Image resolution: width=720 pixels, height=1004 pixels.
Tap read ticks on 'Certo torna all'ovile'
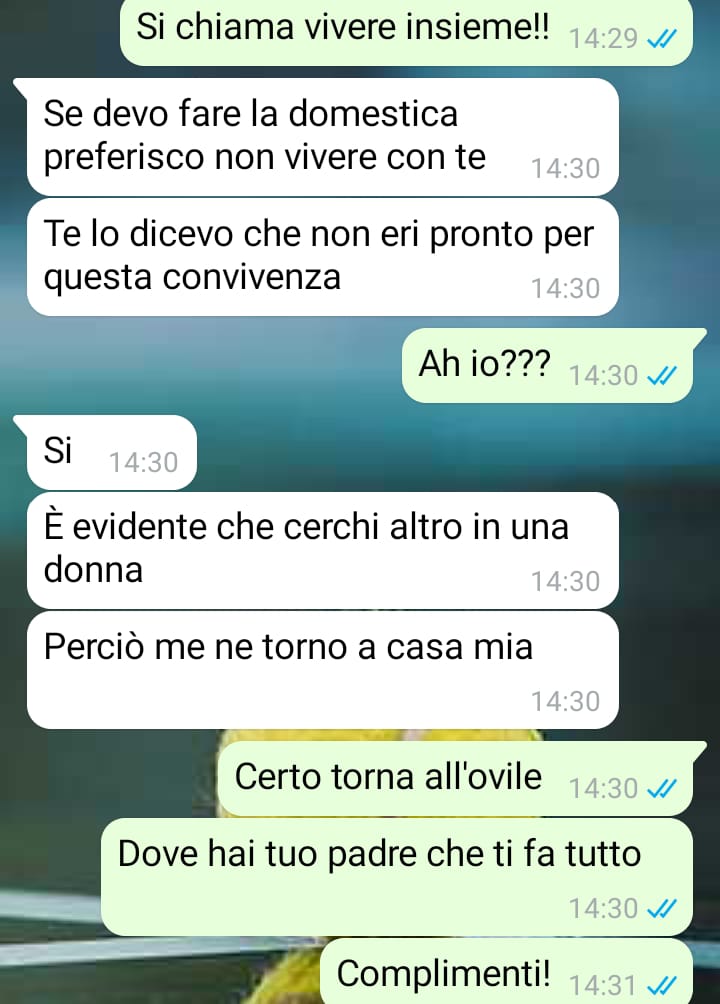point(662,789)
